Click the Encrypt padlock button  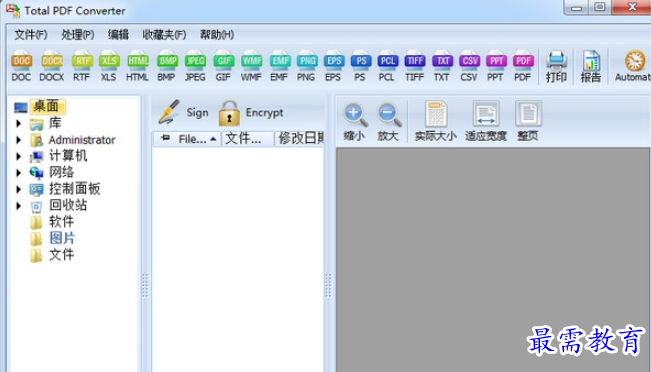tap(251, 113)
